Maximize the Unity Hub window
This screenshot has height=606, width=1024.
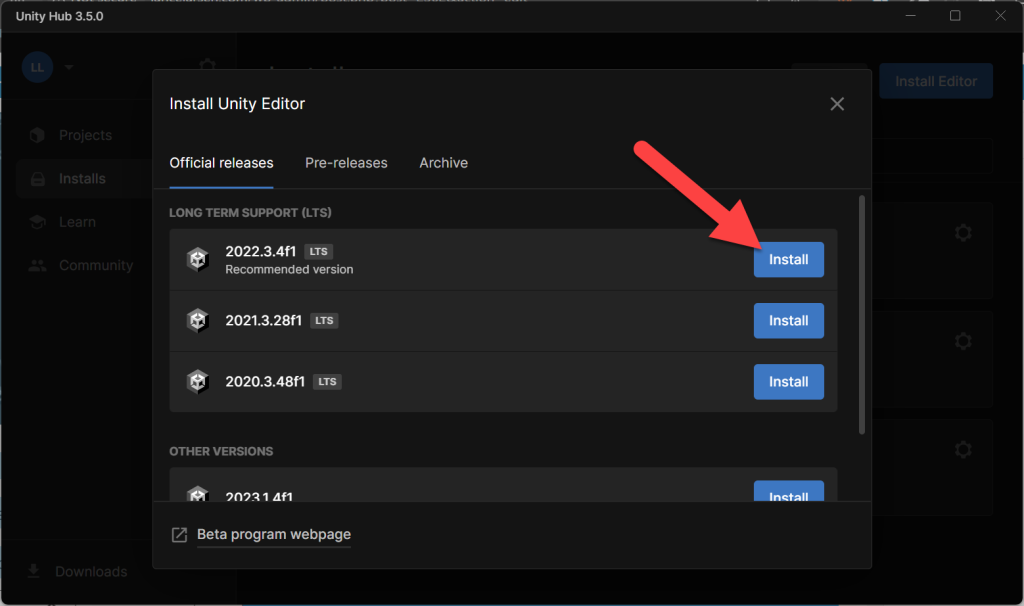click(x=955, y=16)
